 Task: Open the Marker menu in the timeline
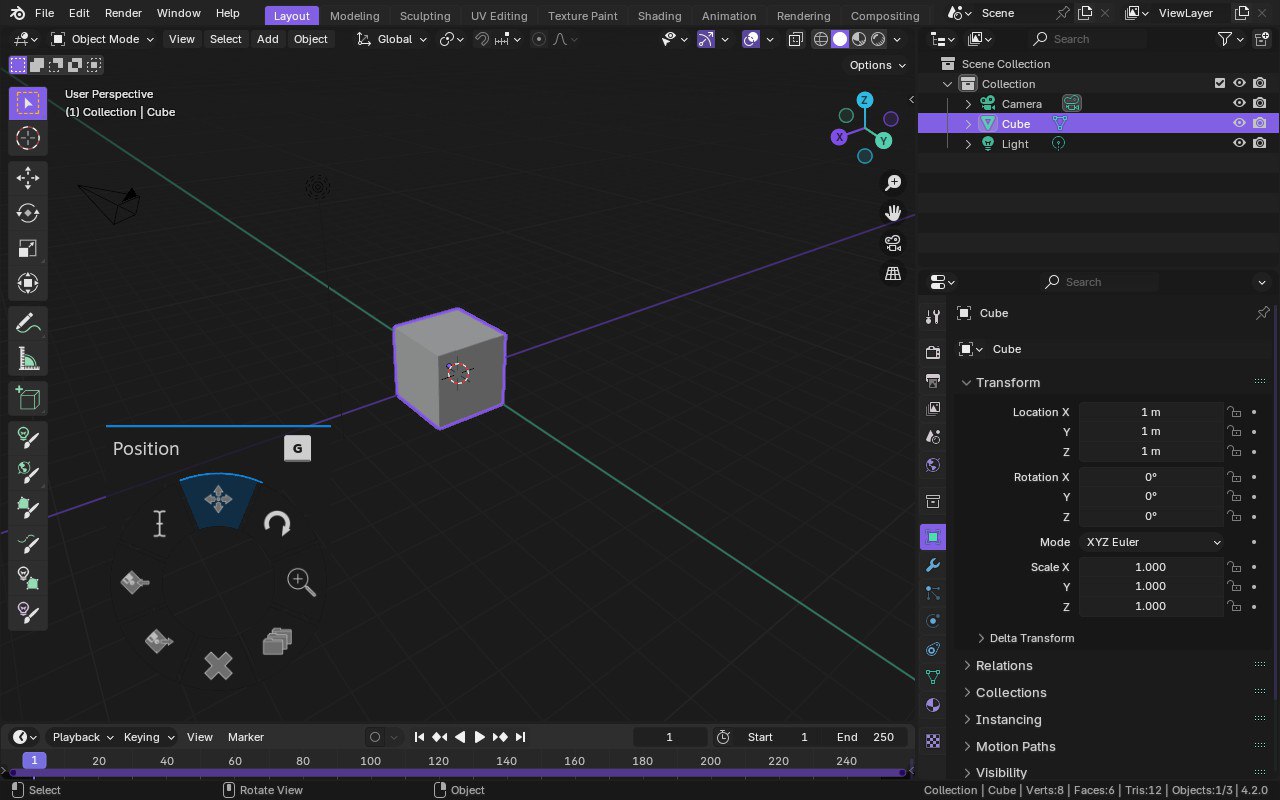(x=245, y=737)
